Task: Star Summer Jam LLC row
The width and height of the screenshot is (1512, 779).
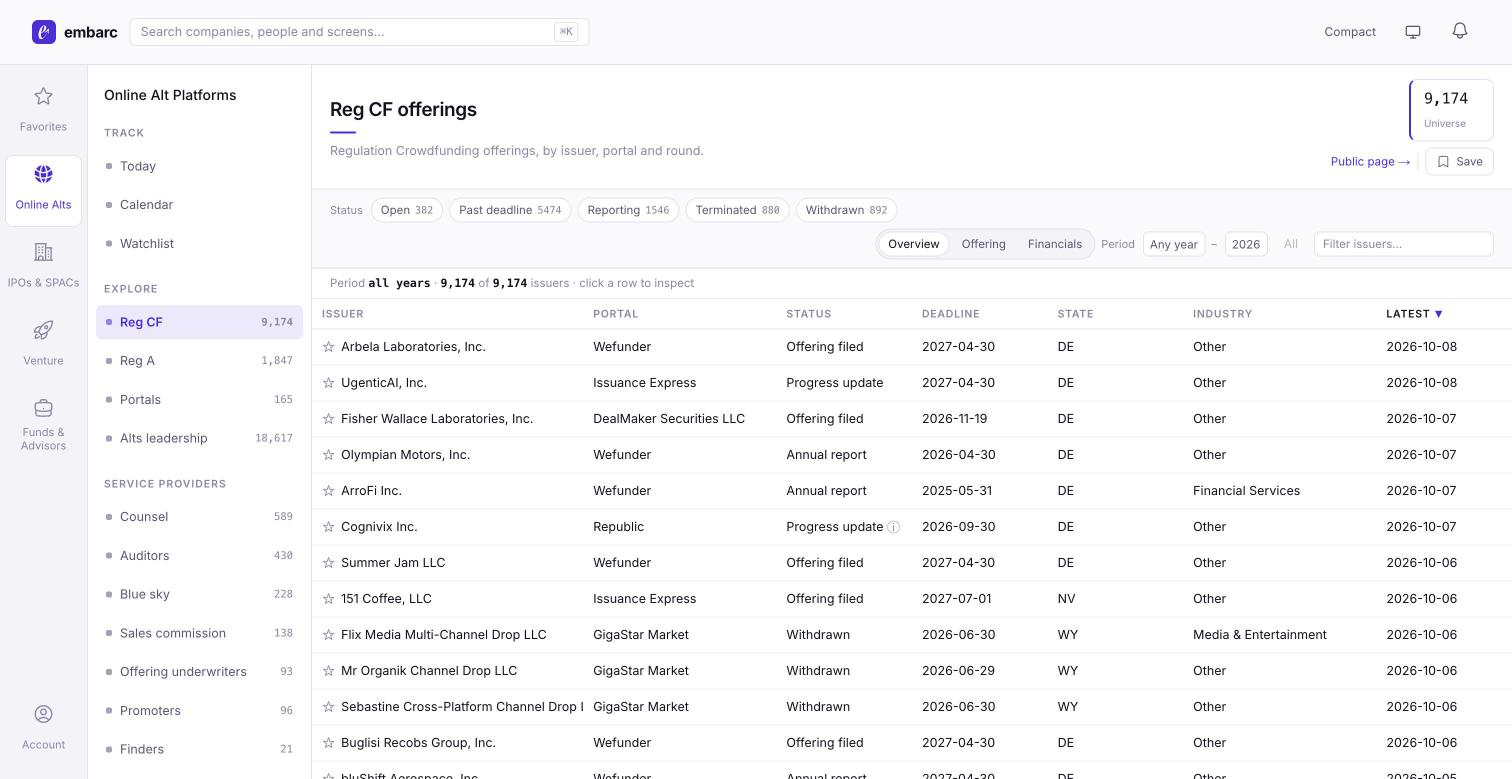Action: [328, 563]
